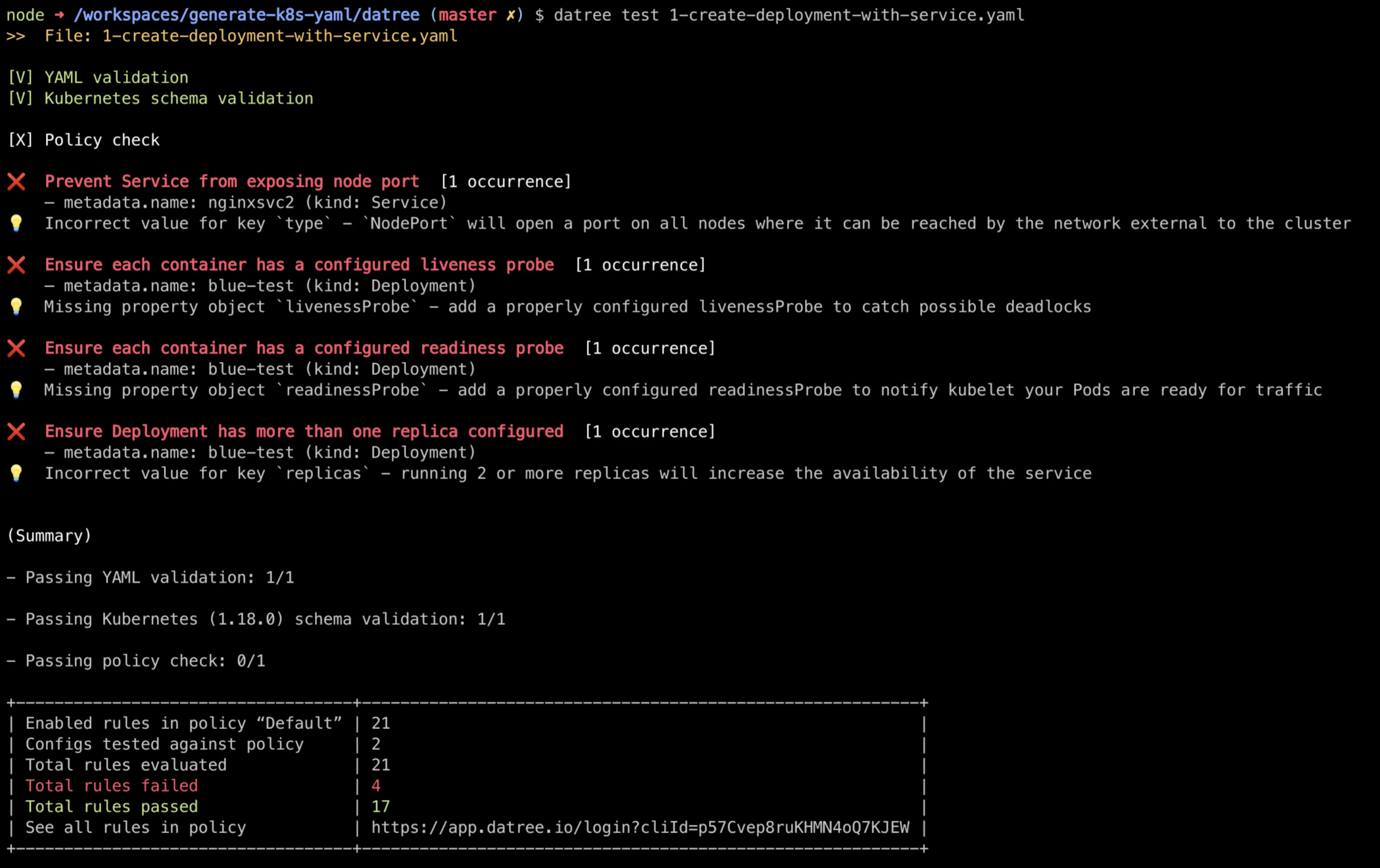
Task: Click the red X icon beside the replica rule
Action: (x=16, y=431)
